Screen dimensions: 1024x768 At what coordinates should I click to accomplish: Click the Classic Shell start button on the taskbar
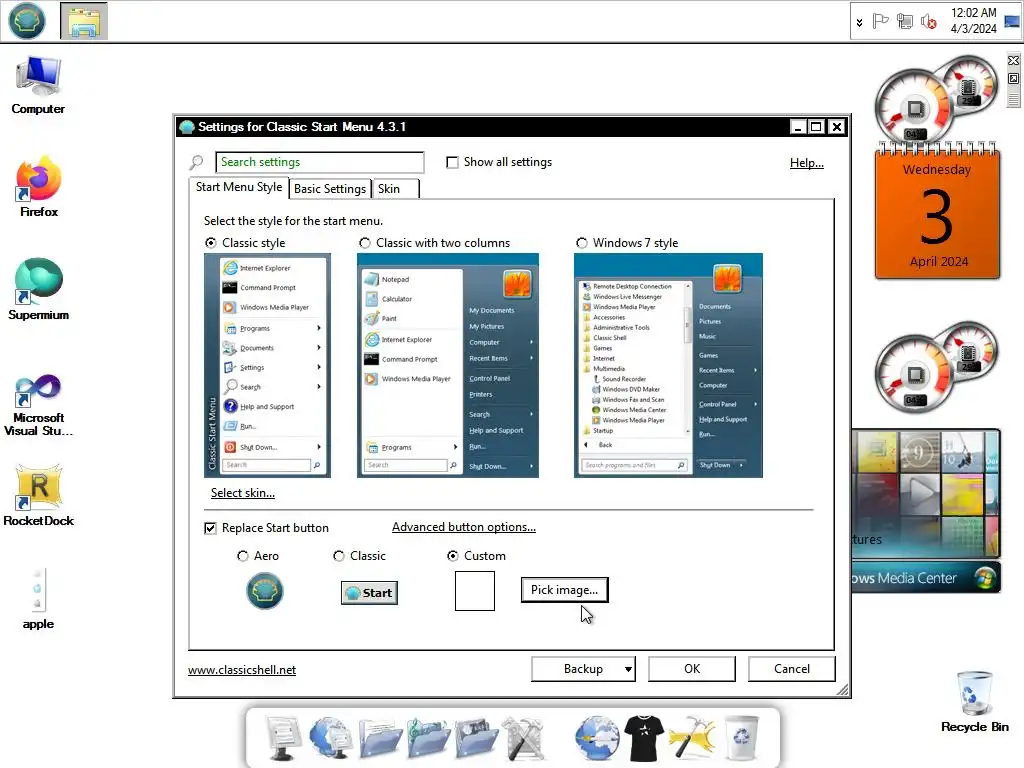click(x=27, y=21)
